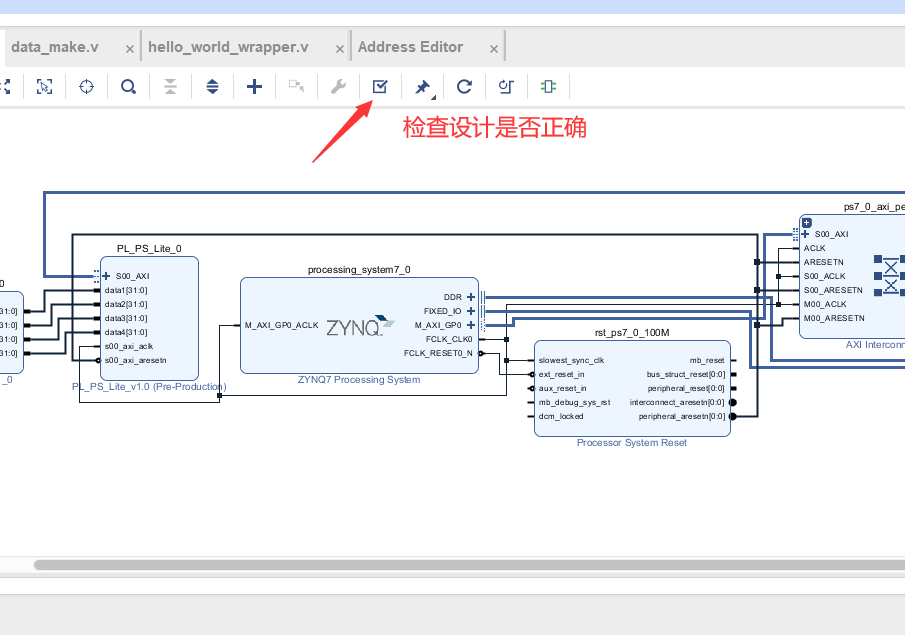Select the mb_debug_sys_rst pin
Image resolution: width=905 pixels, height=643 pixels.
[574, 402]
